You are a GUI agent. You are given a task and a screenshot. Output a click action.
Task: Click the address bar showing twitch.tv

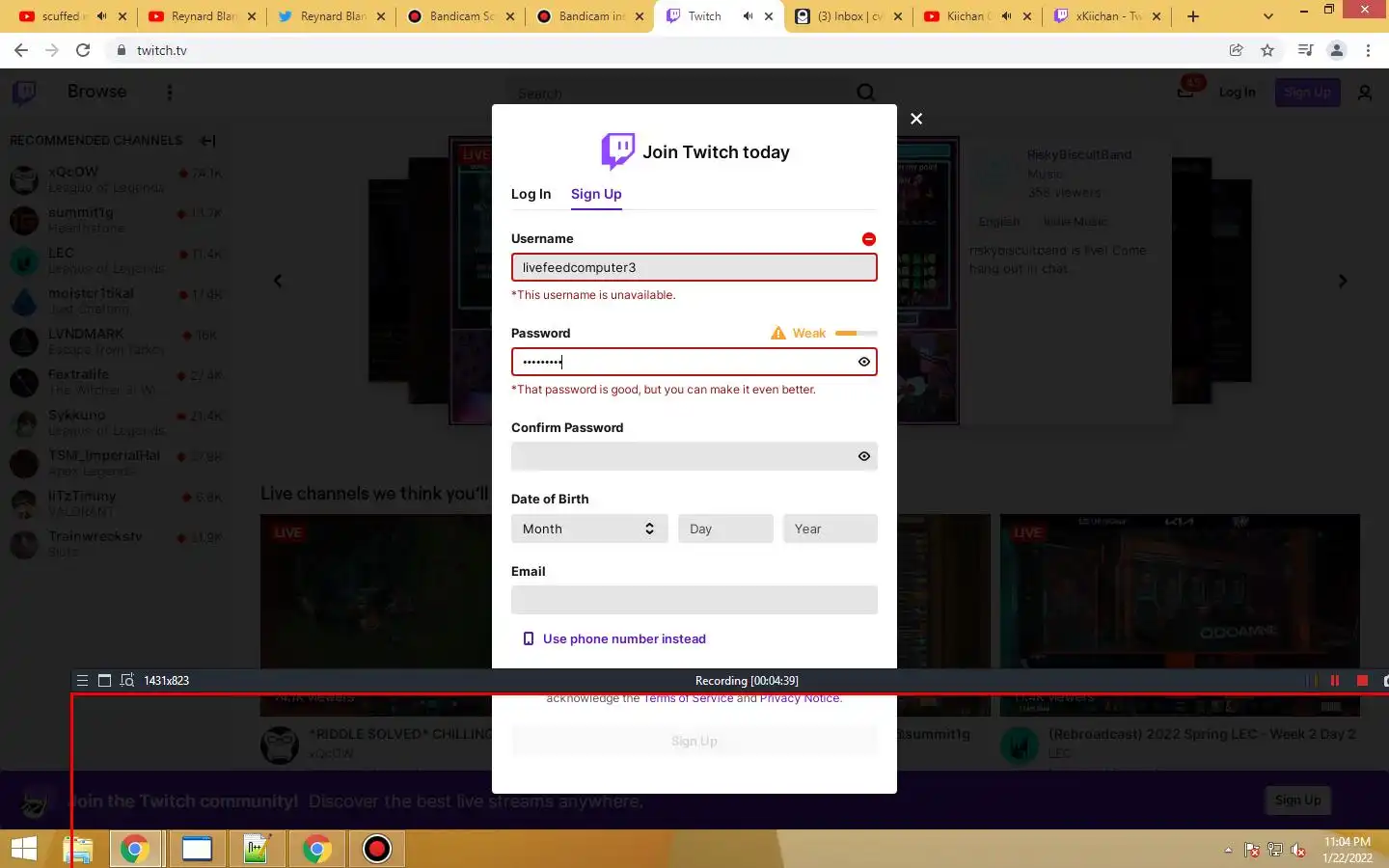click(x=666, y=50)
